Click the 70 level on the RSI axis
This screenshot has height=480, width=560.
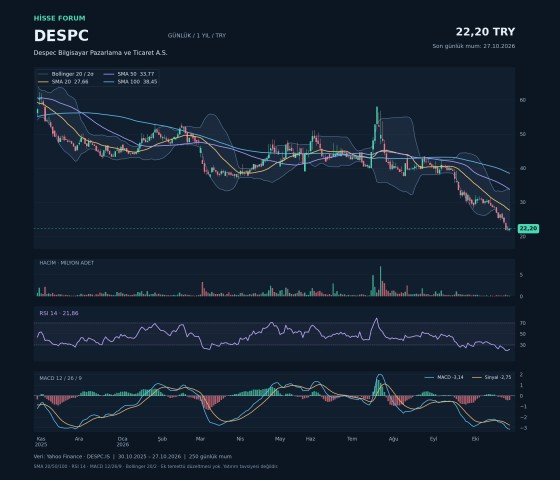coord(522,323)
